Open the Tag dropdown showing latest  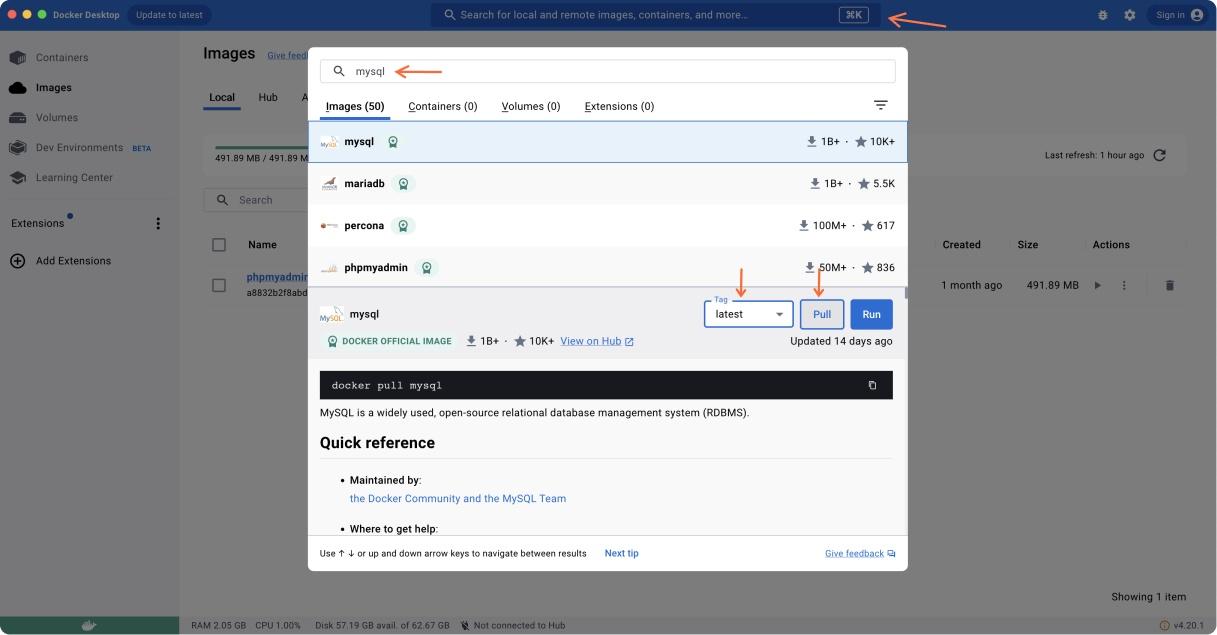(x=748, y=313)
